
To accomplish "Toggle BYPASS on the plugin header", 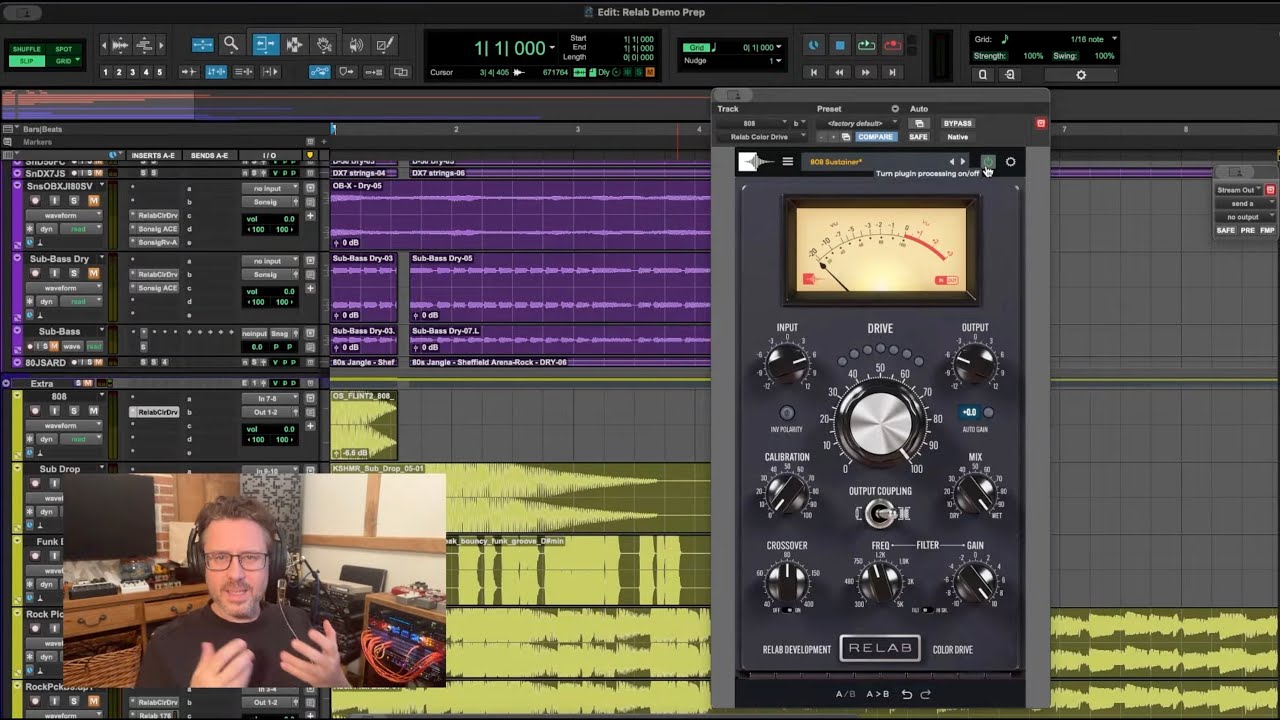I will point(957,123).
